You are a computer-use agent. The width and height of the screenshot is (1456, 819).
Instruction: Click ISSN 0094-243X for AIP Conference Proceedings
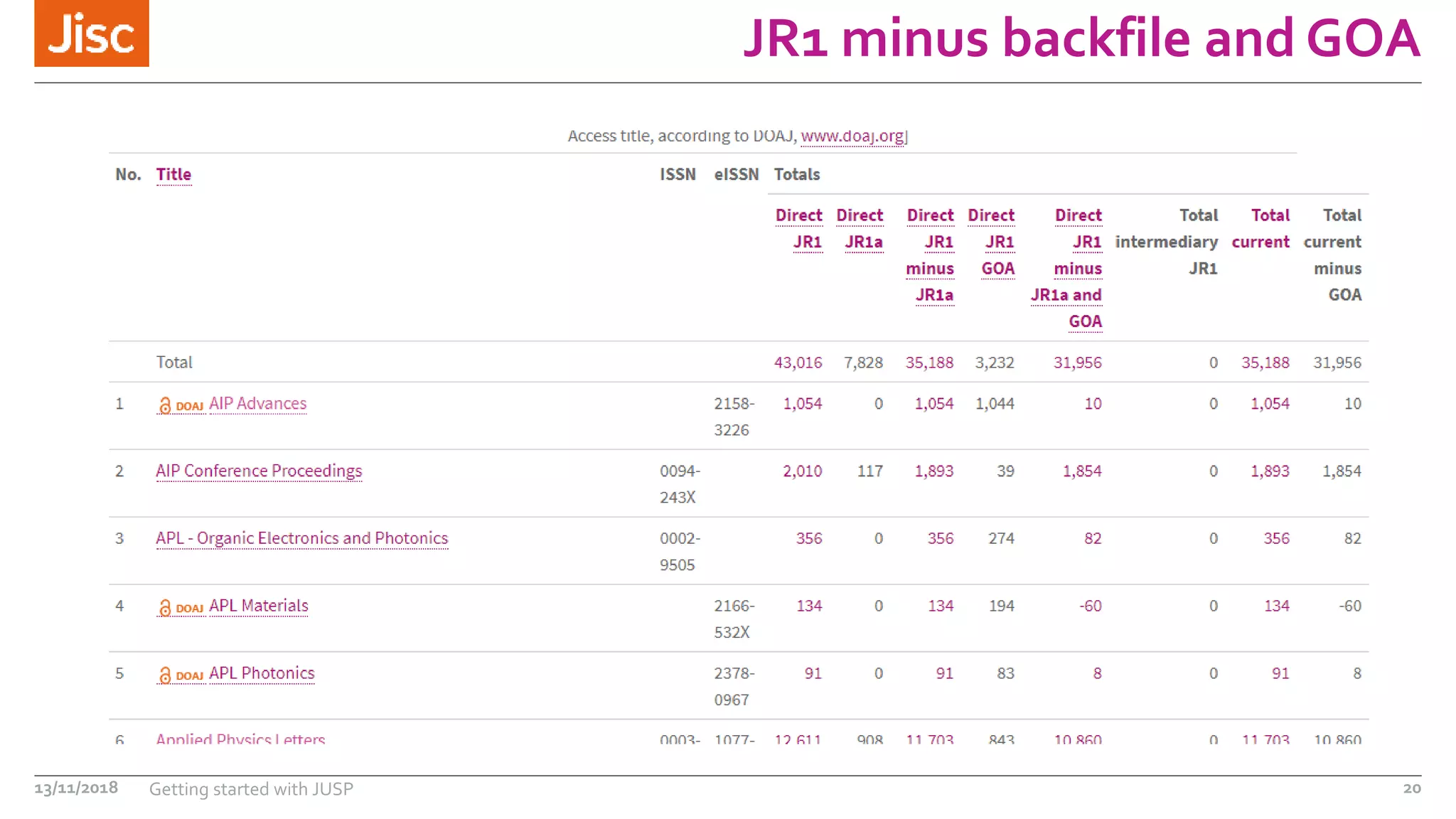tap(680, 484)
